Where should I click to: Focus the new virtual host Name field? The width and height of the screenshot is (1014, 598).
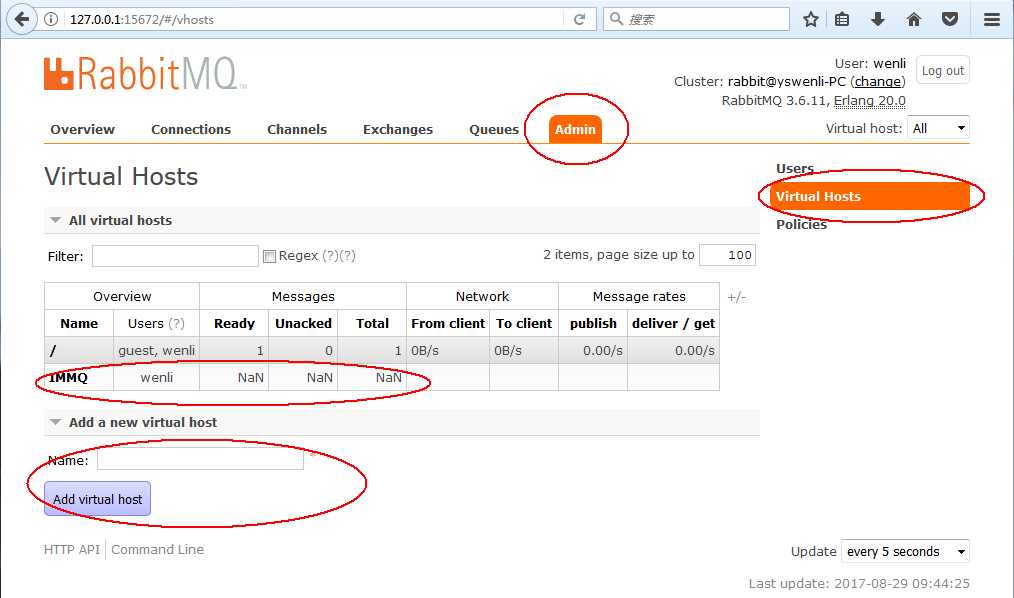pyautogui.click(x=200, y=460)
